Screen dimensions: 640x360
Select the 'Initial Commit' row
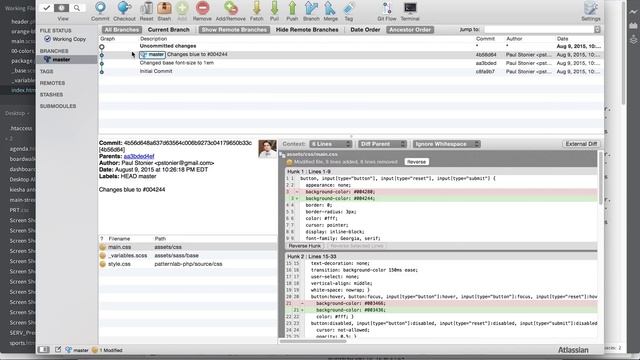point(351,71)
